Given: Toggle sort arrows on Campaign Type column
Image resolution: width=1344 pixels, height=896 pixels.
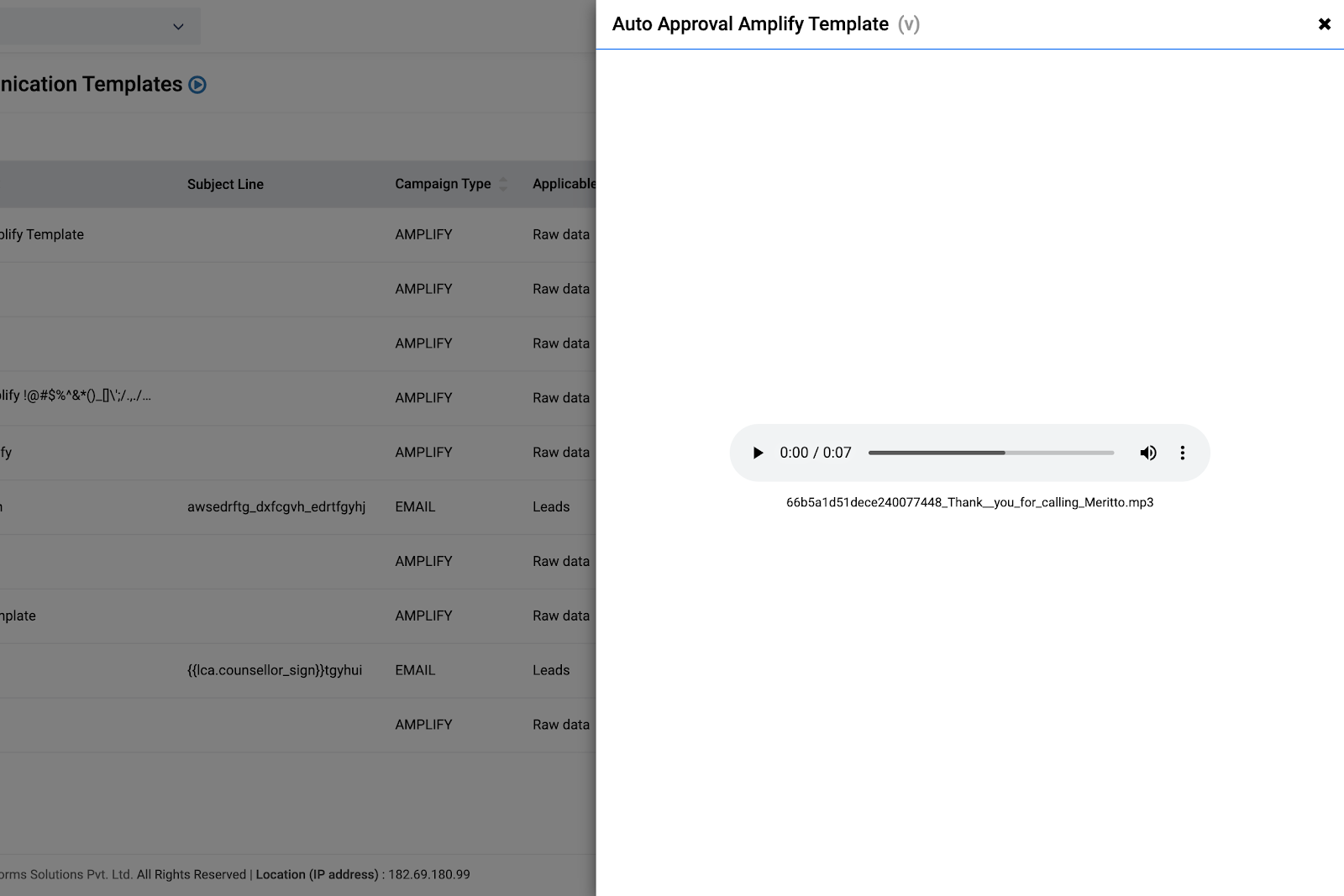Looking at the screenshot, I should click(503, 184).
